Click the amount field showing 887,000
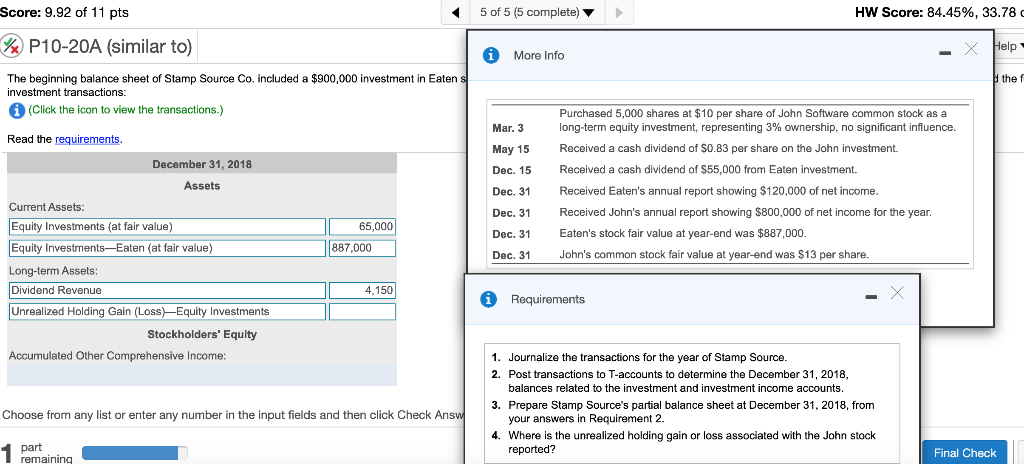 362,248
